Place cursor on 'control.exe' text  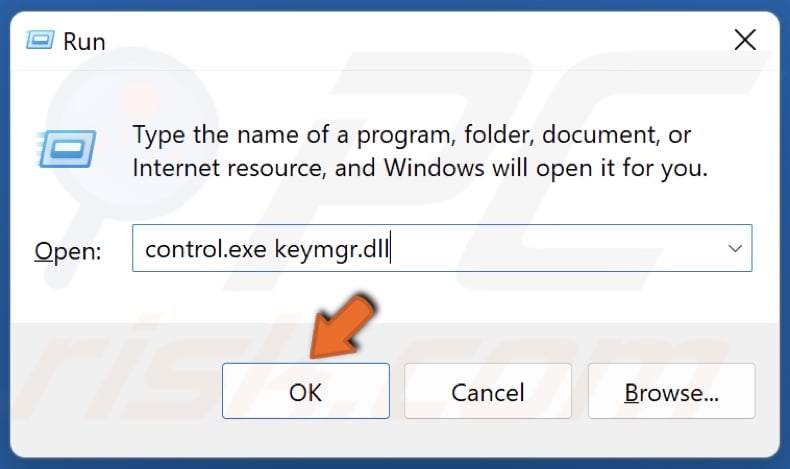click(x=206, y=249)
